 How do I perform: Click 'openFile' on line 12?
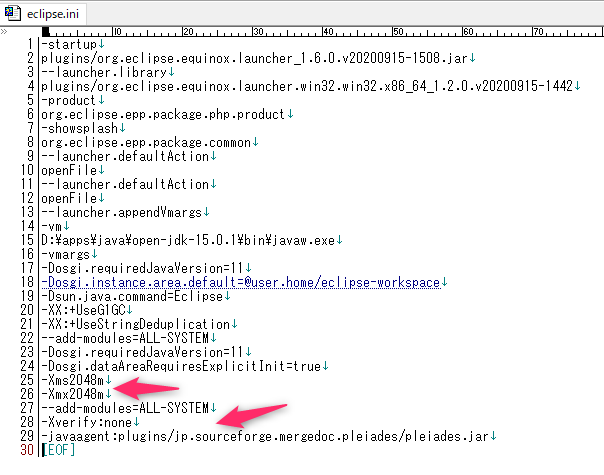69,198
